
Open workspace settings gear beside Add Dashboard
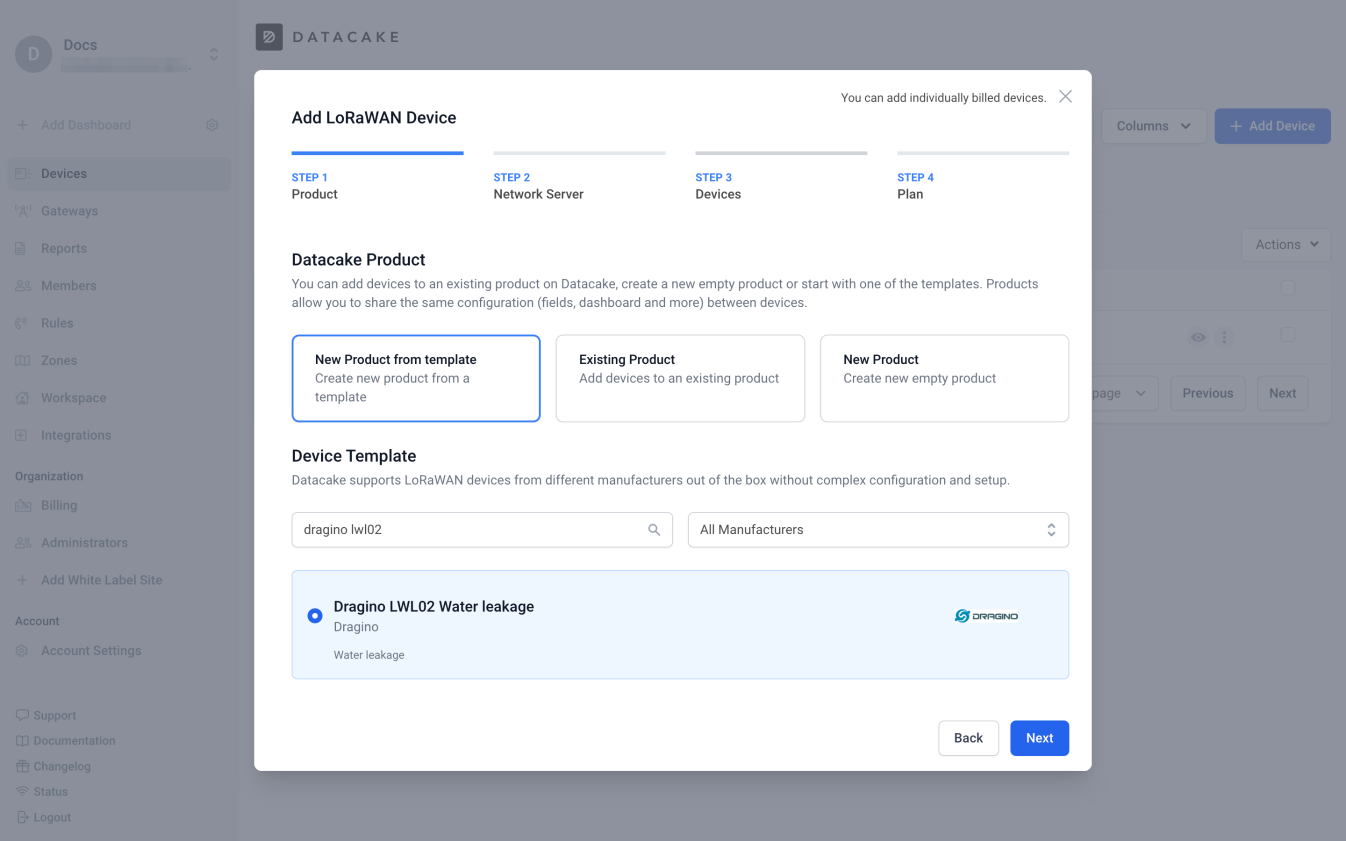[212, 125]
